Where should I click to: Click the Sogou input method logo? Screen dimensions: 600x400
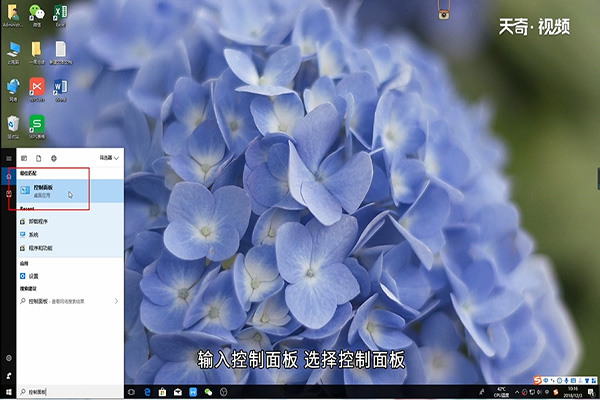[x=537, y=380]
